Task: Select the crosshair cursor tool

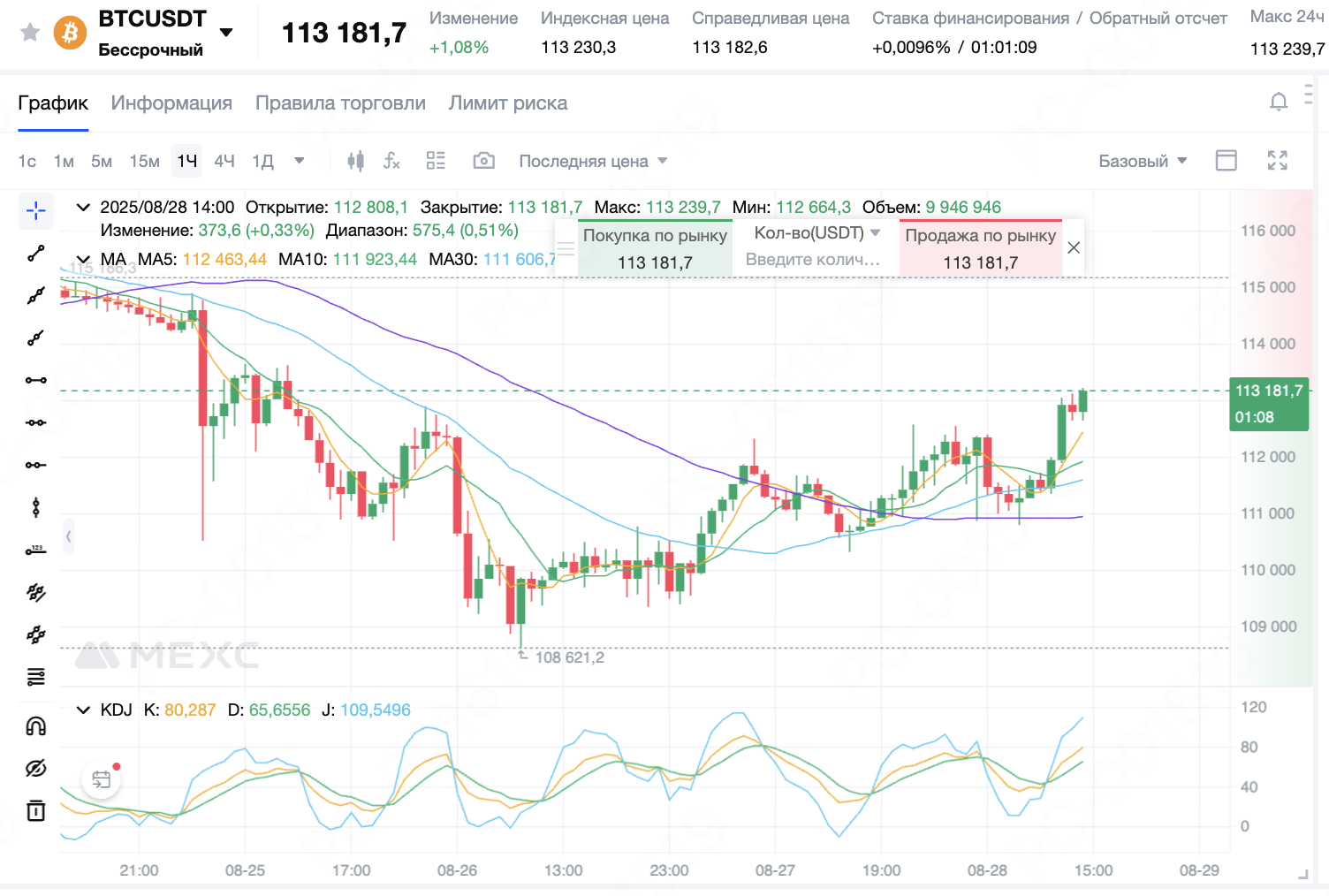Action: click(35, 210)
